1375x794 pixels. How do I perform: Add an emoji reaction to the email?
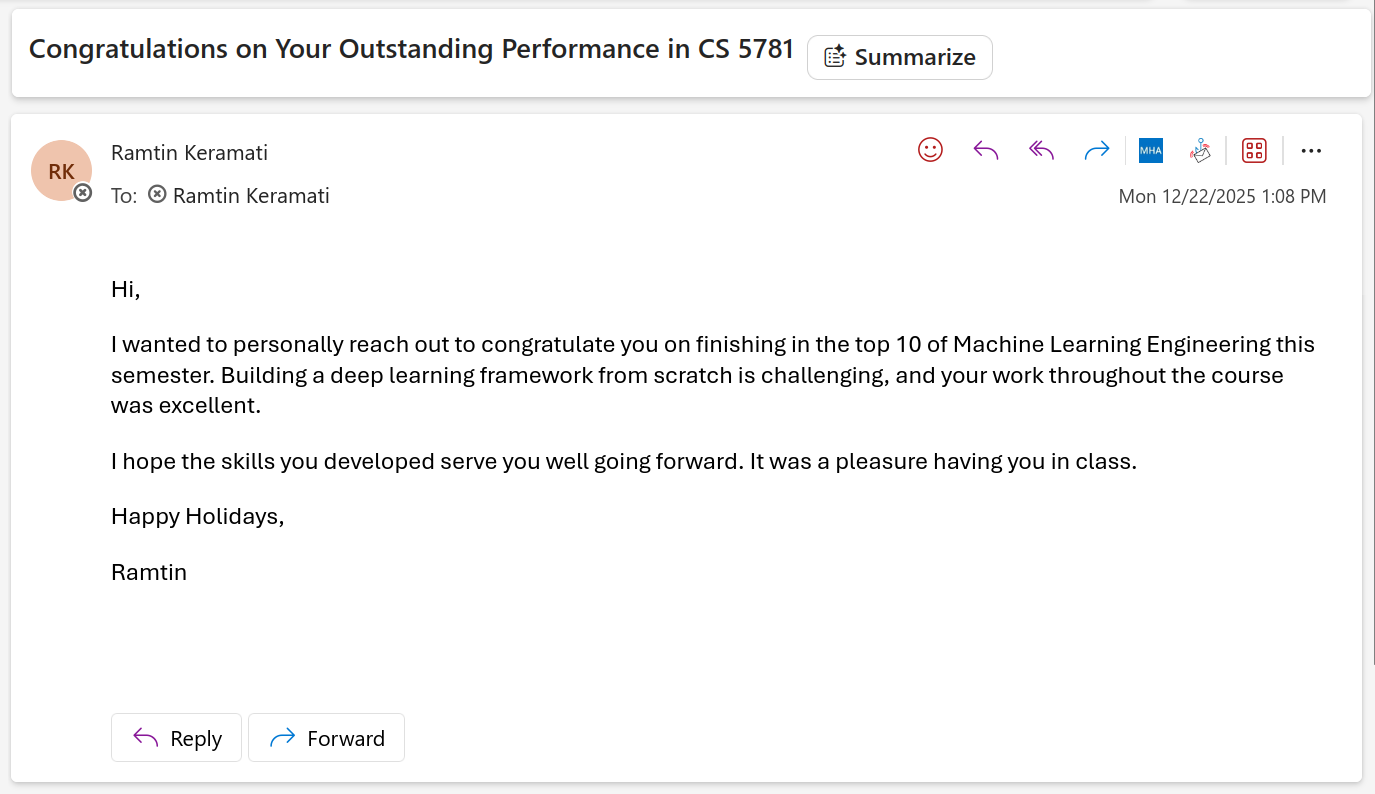[930, 150]
